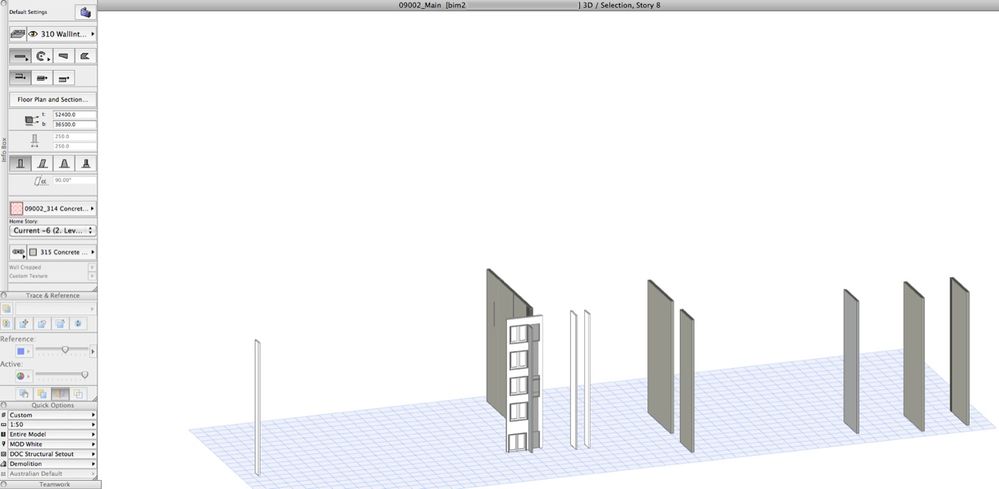Click the fourth Trace & Reference tool icon
This screenshot has width=999, height=489.
tap(60, 323)
